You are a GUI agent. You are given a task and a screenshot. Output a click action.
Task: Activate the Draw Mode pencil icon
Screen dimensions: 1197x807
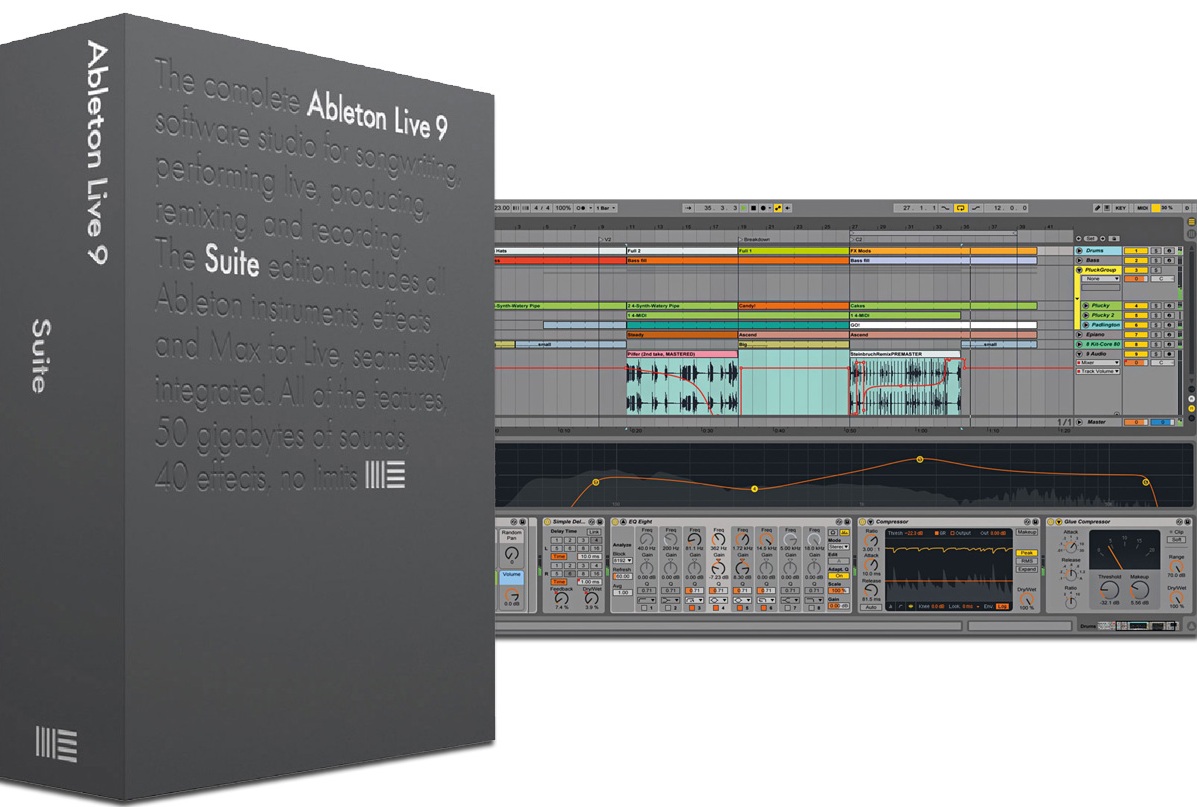[1097, 208]
